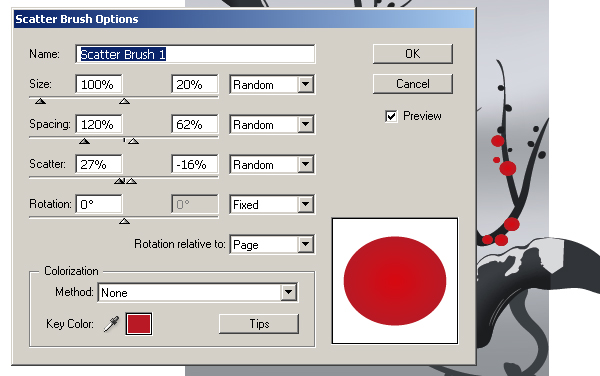This screenshot has height=376, width=600.
Task: Click the Spacing slider's left triangle handle
Action: tap(85, 141)
